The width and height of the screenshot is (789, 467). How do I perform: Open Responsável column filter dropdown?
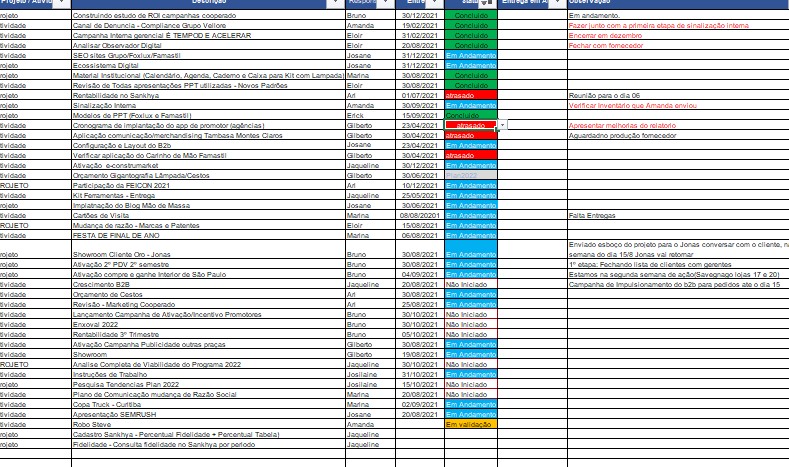click(x=386, y=3)
